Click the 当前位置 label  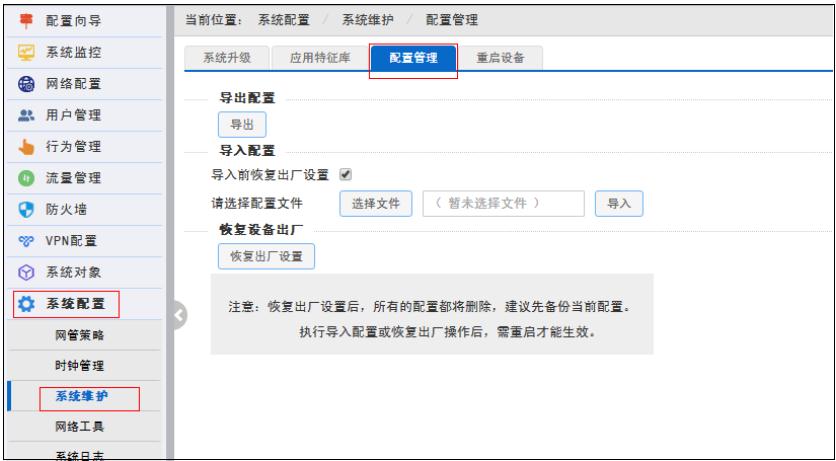(214, 20)
